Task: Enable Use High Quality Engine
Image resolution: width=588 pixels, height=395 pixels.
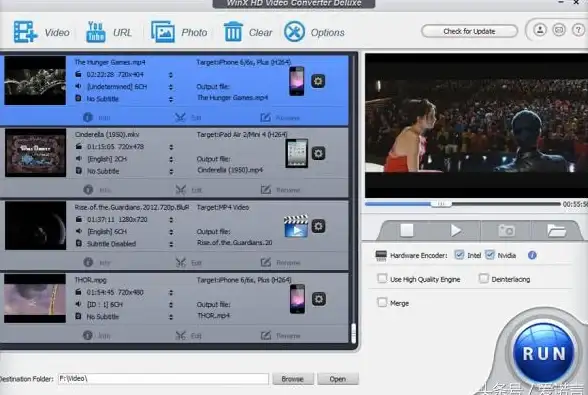Action: tap(382, 279)
